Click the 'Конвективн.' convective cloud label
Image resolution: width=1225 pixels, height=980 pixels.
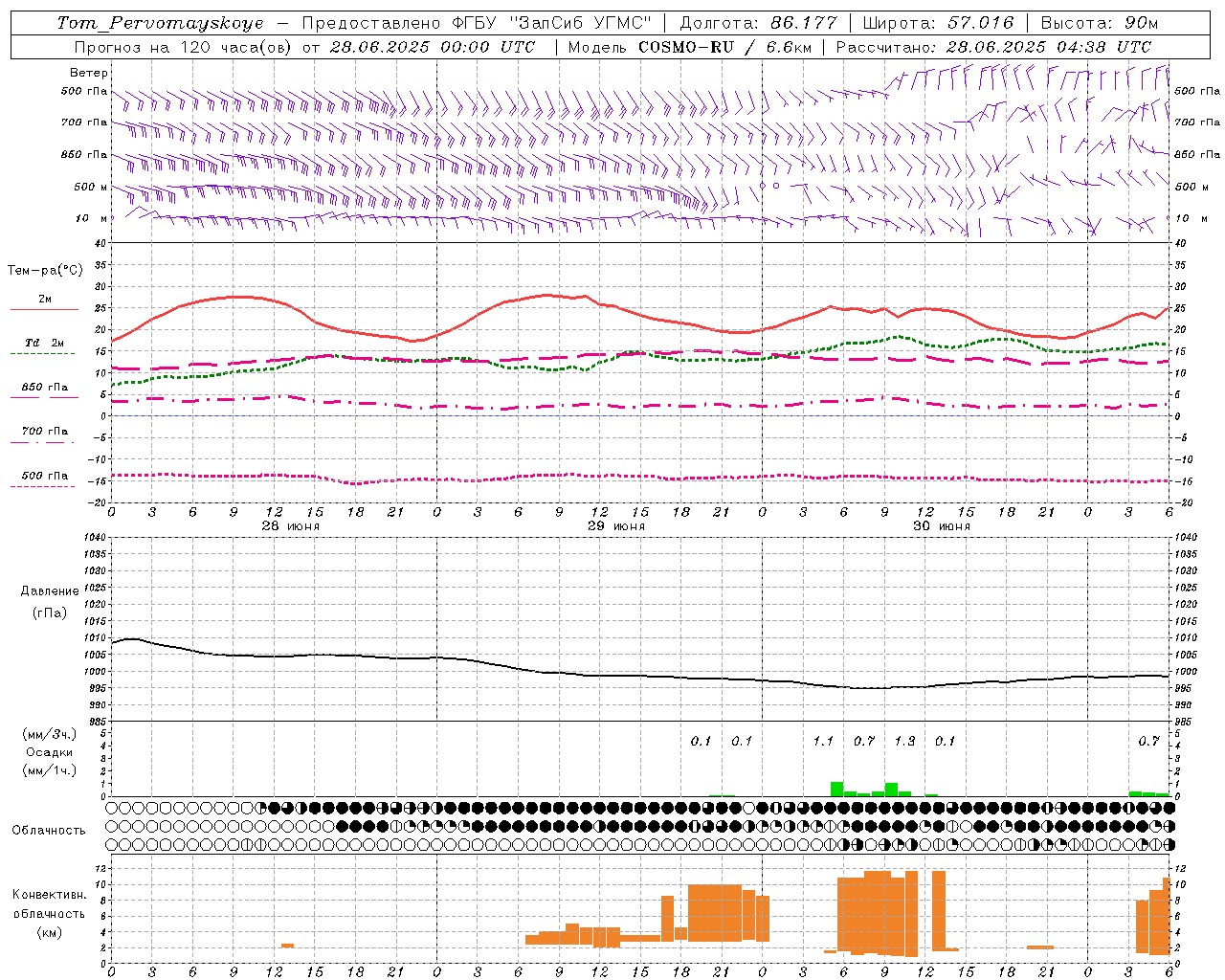point(50,895)
